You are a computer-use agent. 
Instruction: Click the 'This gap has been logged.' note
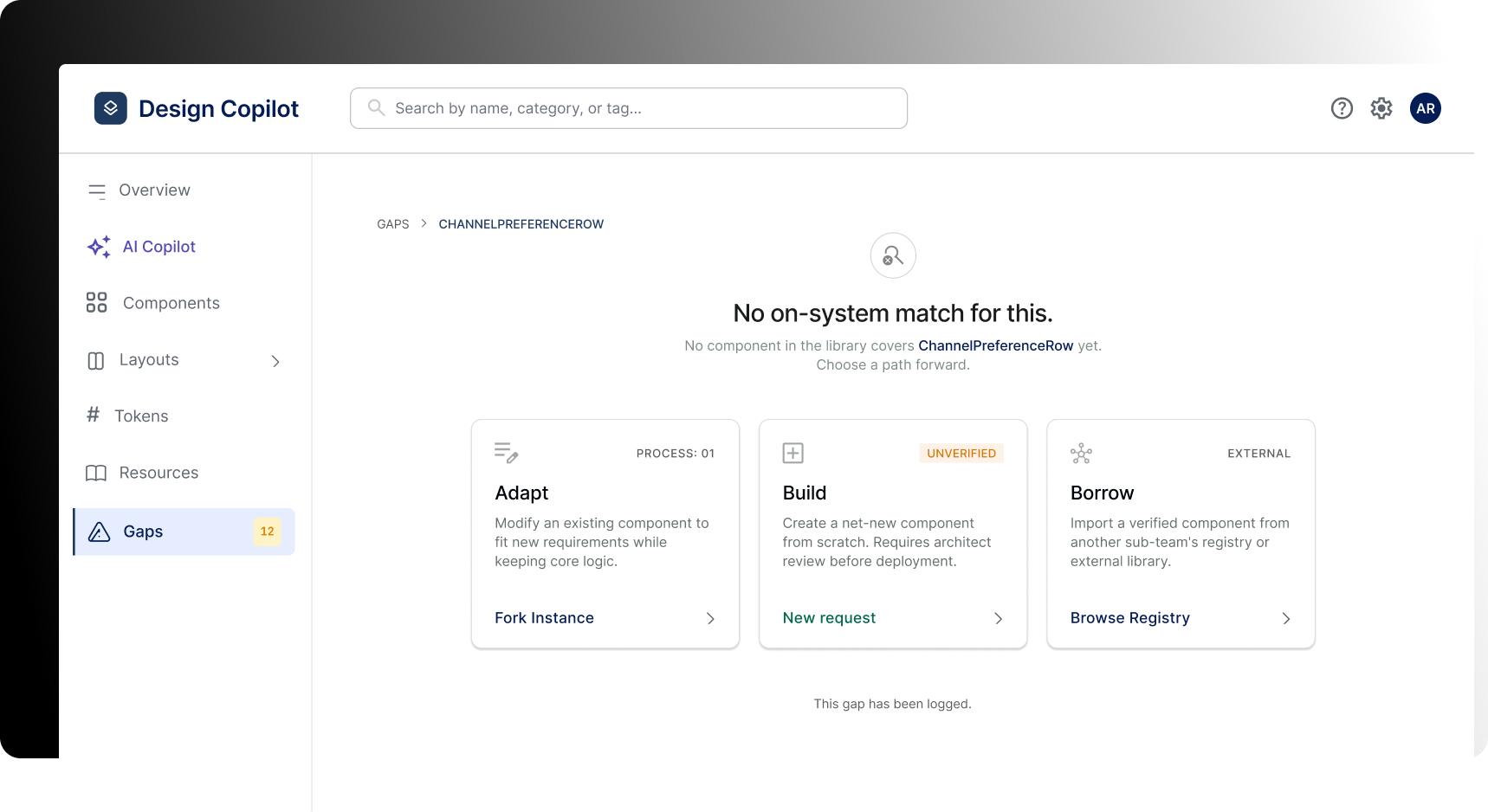892,704
